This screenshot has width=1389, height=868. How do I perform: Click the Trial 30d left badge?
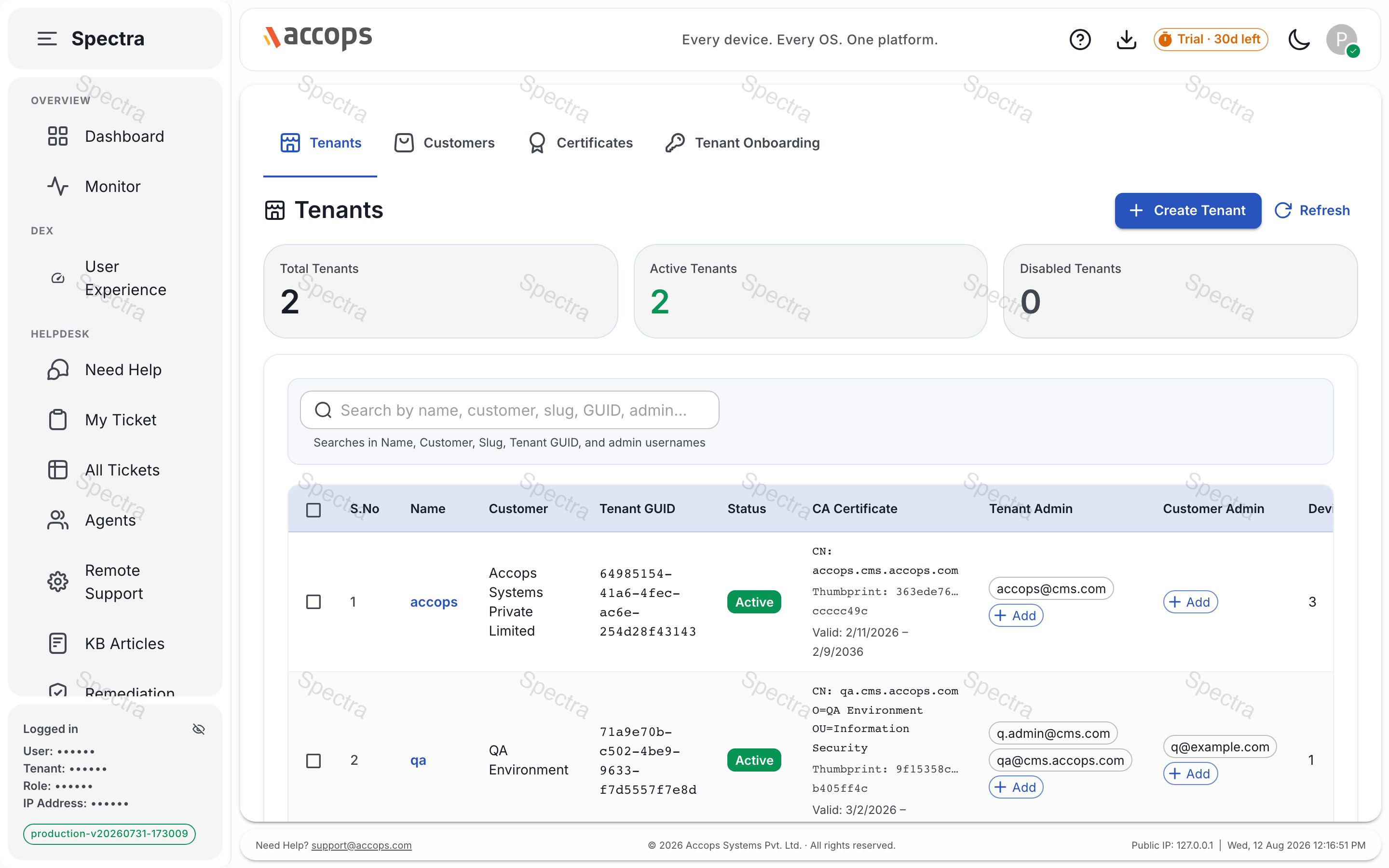click(x=1210, y=40)
